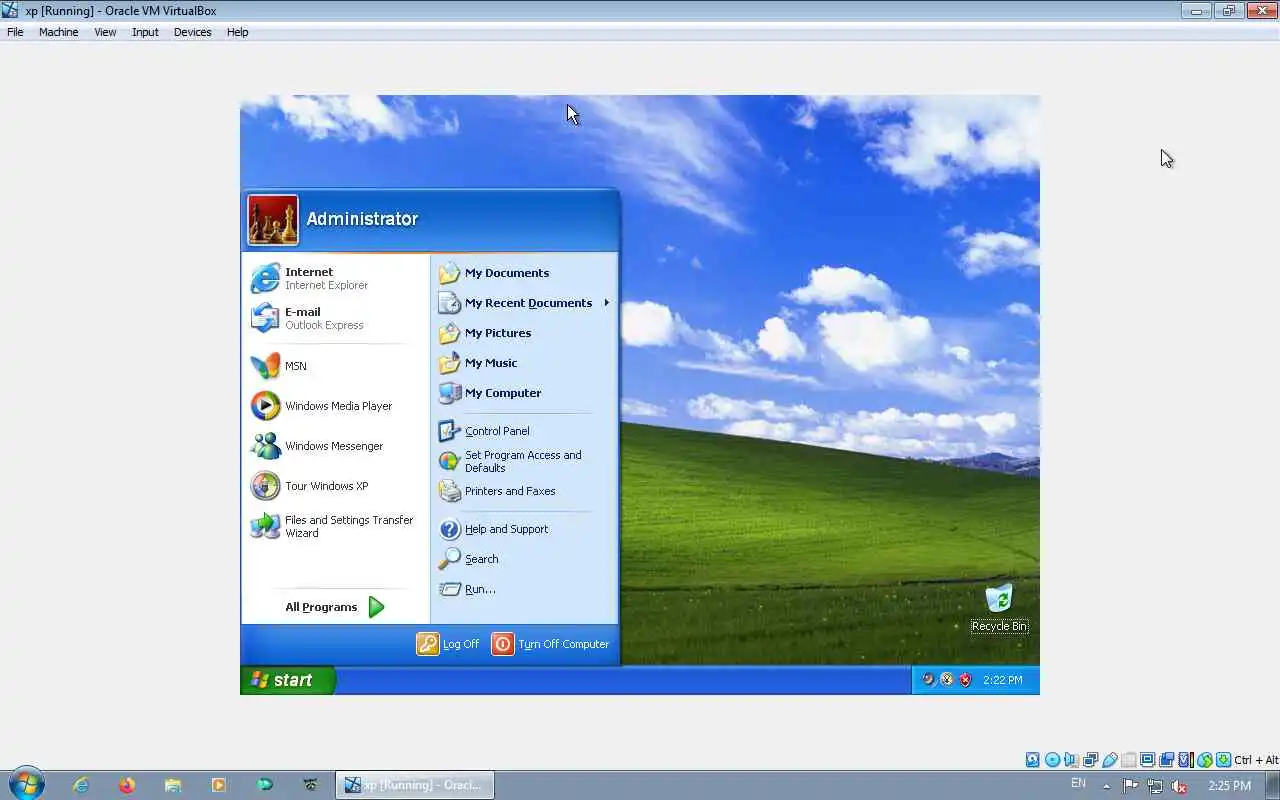Expand My Recent Documents submenu

pyautogui.click(x=524, y=303)
